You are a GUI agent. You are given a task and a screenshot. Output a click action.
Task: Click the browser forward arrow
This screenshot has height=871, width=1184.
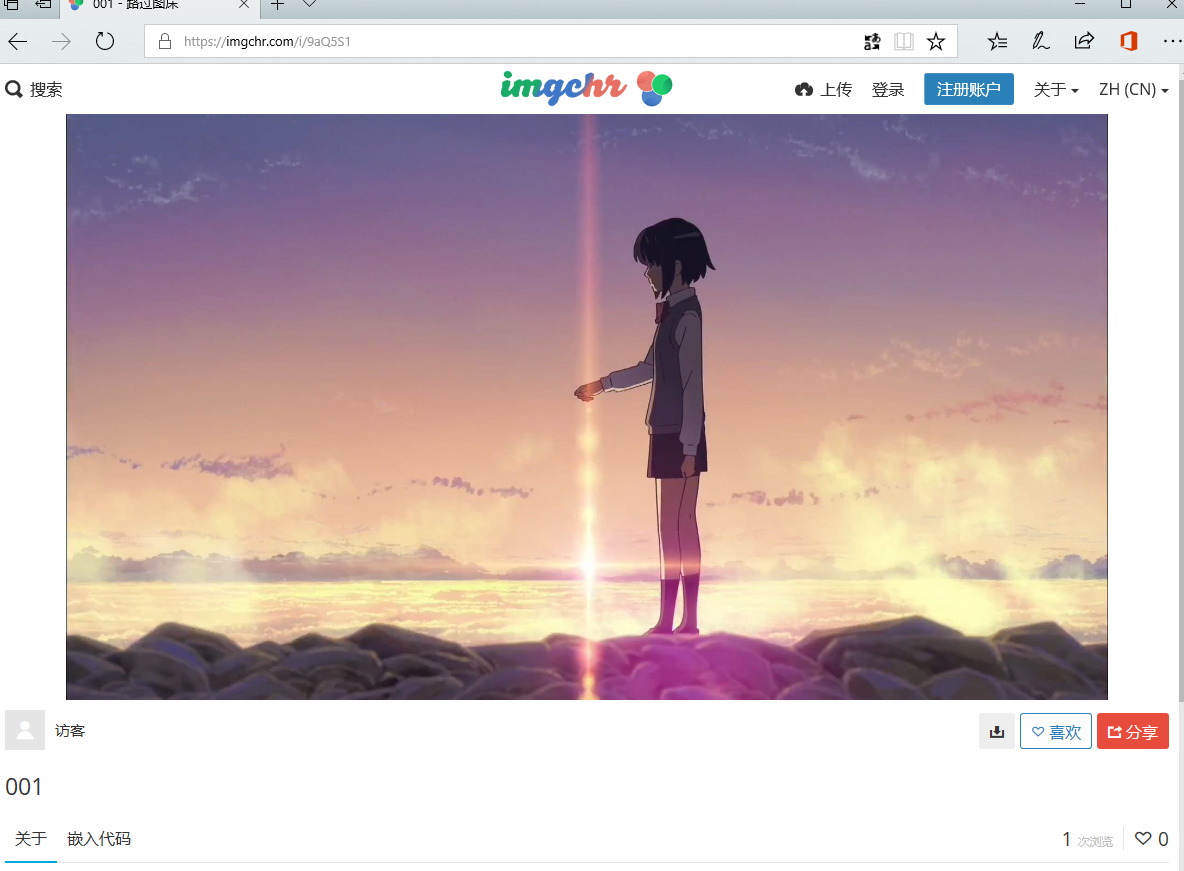pos(61,42)
